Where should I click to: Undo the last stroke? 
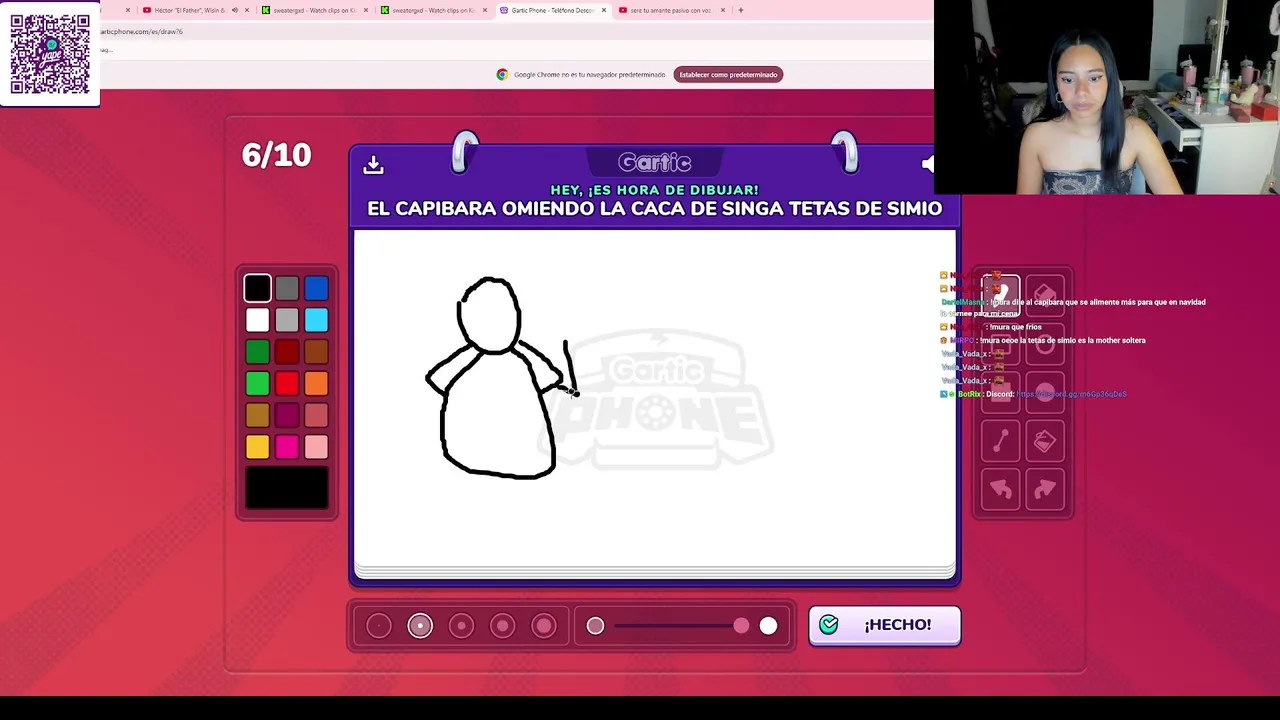1001,489
